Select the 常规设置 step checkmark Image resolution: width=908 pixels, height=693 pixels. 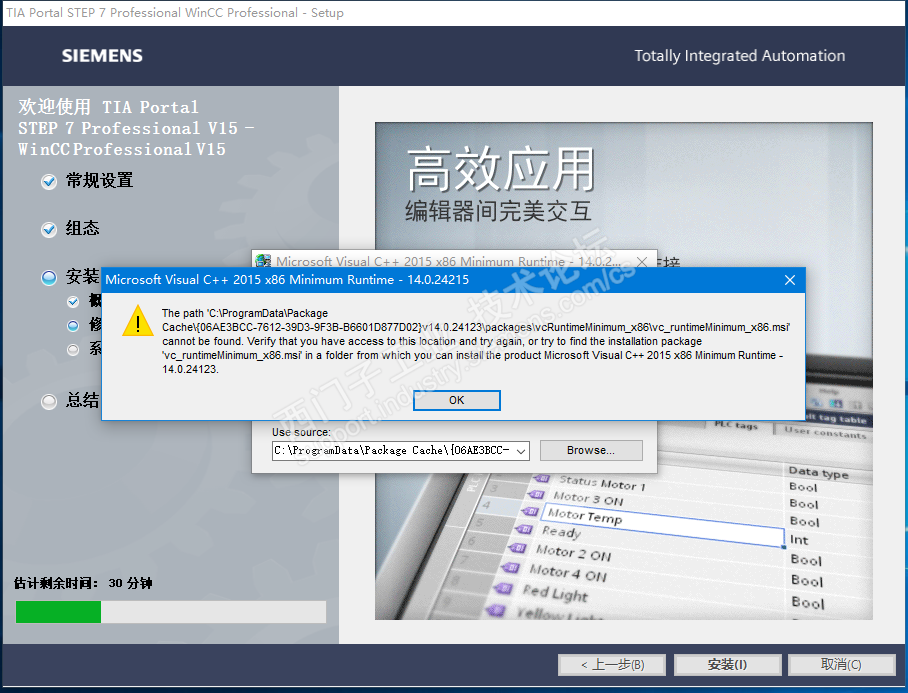coord(49,182)
